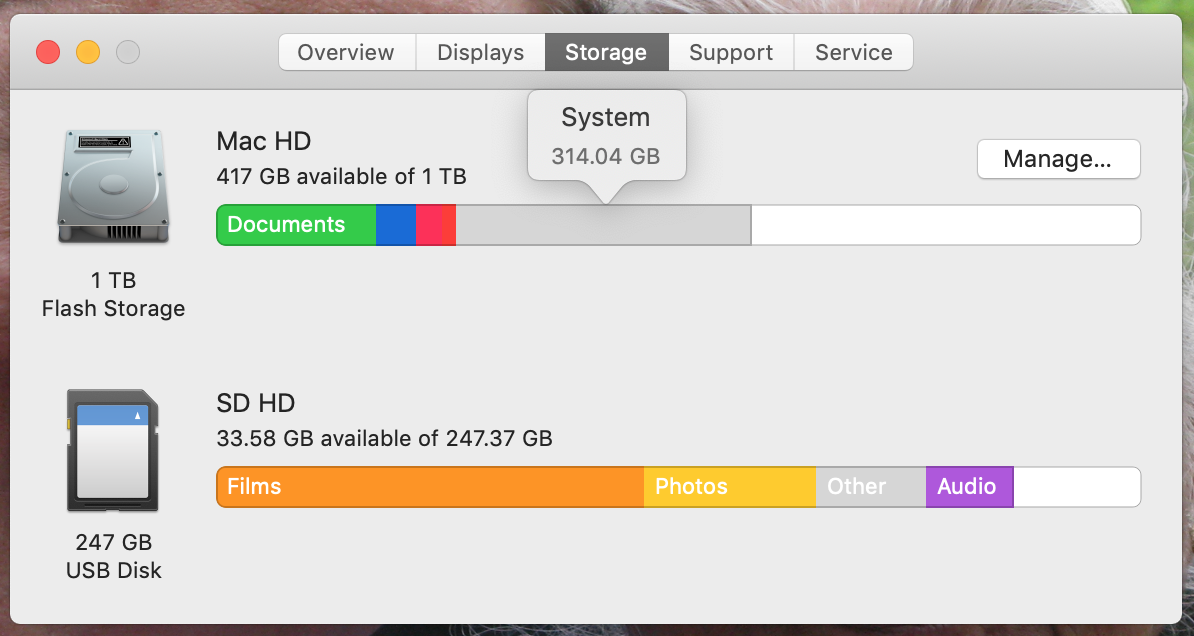Click the Mac HD hard drive icon
Viewport: 1194px width, 636px height.
click(x=113, y=186)
